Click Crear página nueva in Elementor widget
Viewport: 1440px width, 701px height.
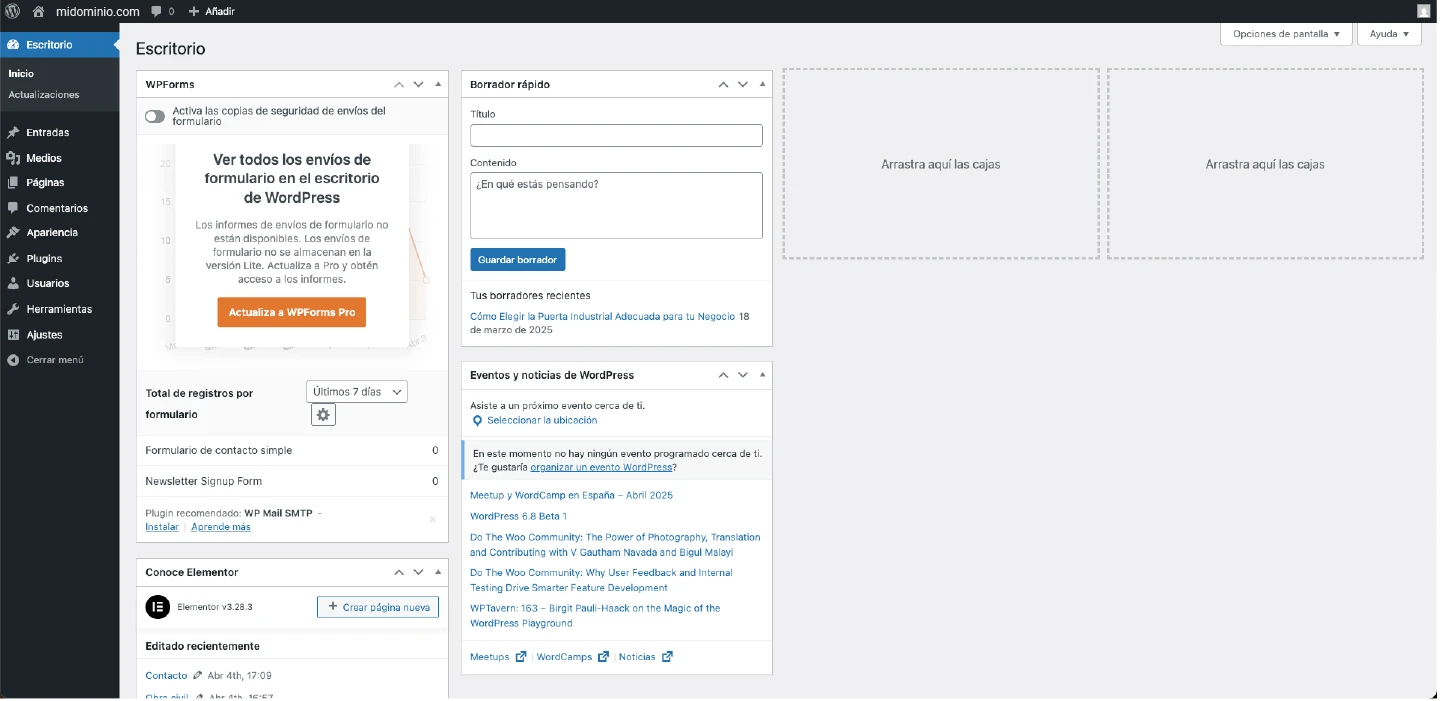378,607
